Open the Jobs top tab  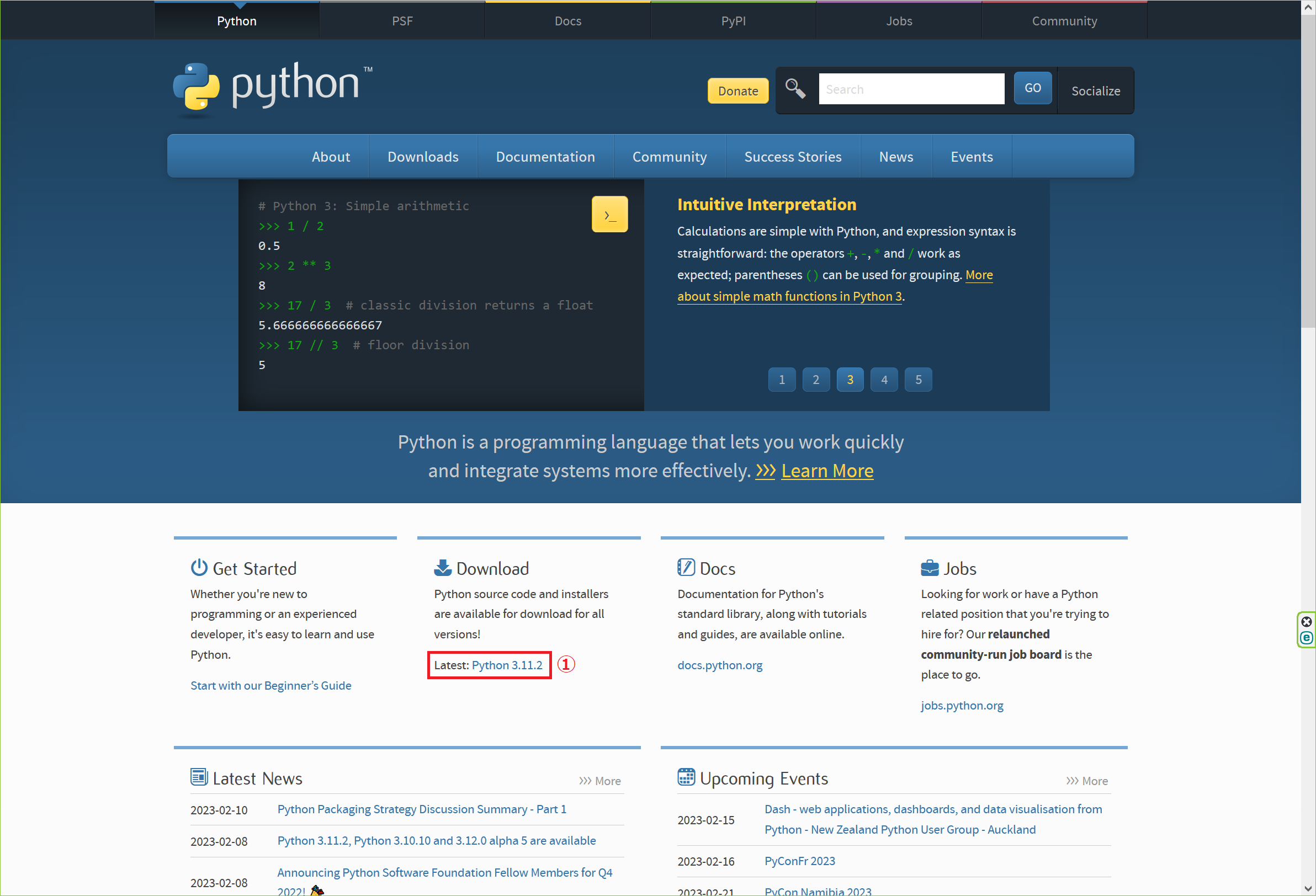click(899, 21)
